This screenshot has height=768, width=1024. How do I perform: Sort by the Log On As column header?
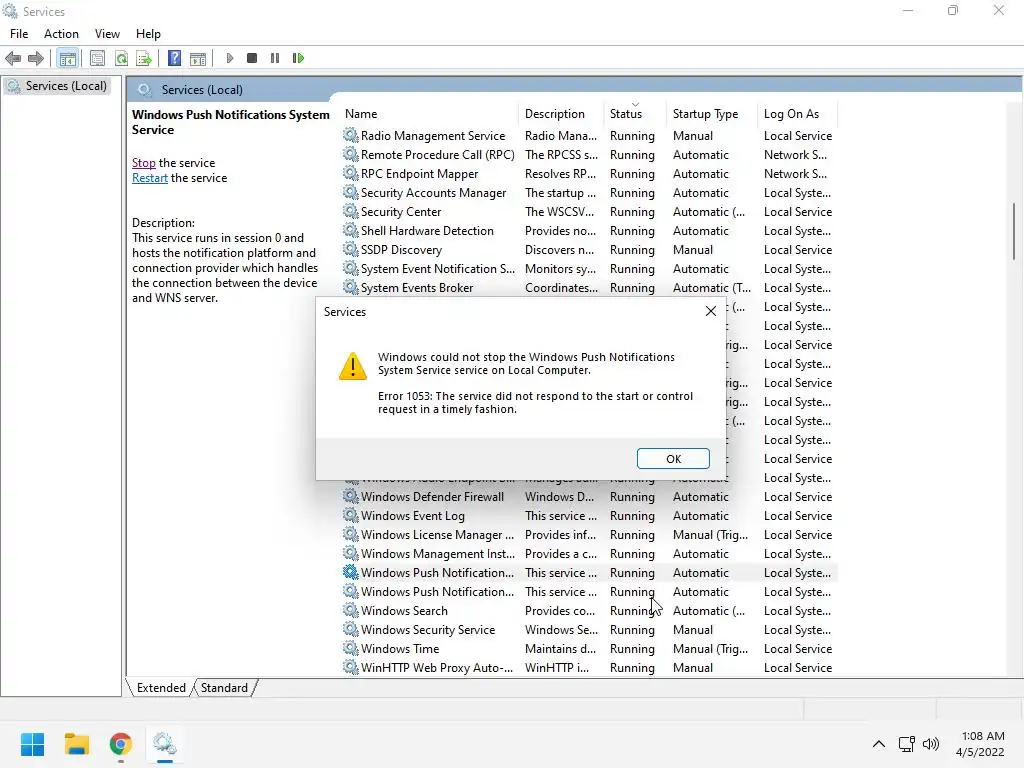click(x=797, y=114)
